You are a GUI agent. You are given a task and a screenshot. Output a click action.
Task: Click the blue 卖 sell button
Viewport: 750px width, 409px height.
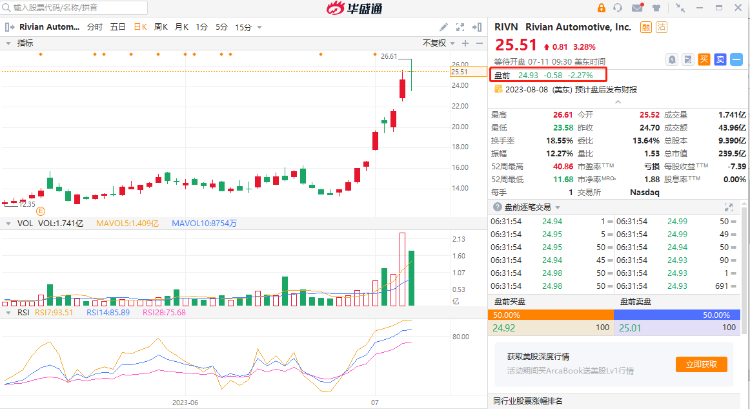[x=720, y=60]
